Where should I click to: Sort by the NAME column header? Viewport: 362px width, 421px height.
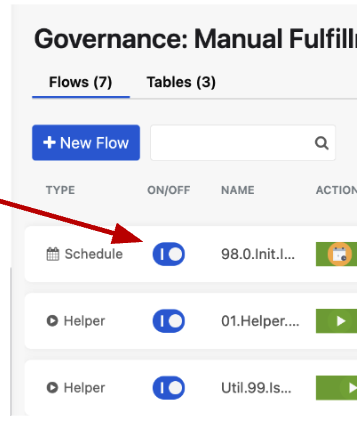pyautogui.click(x=238, y=190)
